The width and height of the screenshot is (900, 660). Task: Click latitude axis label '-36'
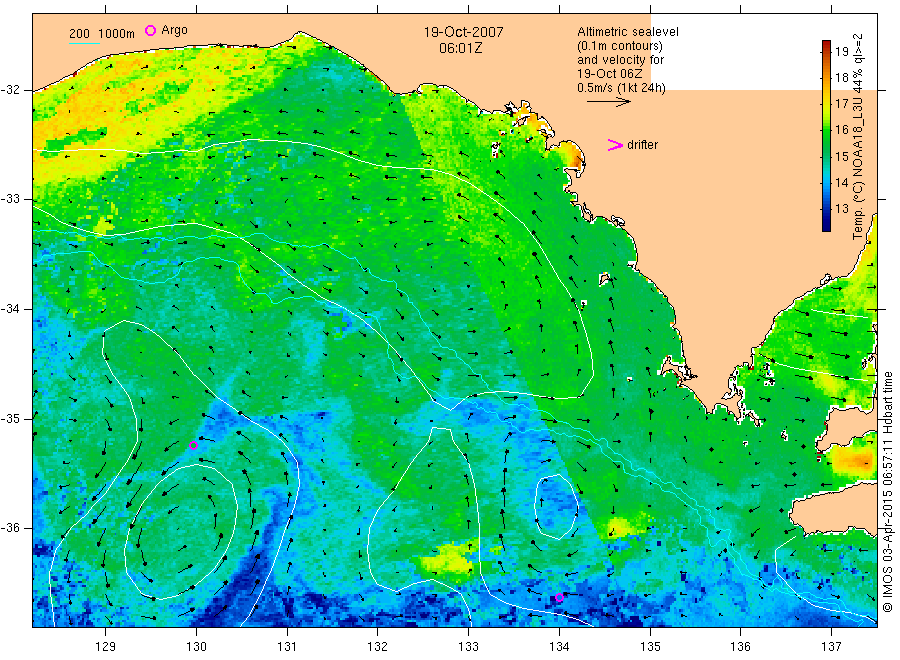[10, 528]
